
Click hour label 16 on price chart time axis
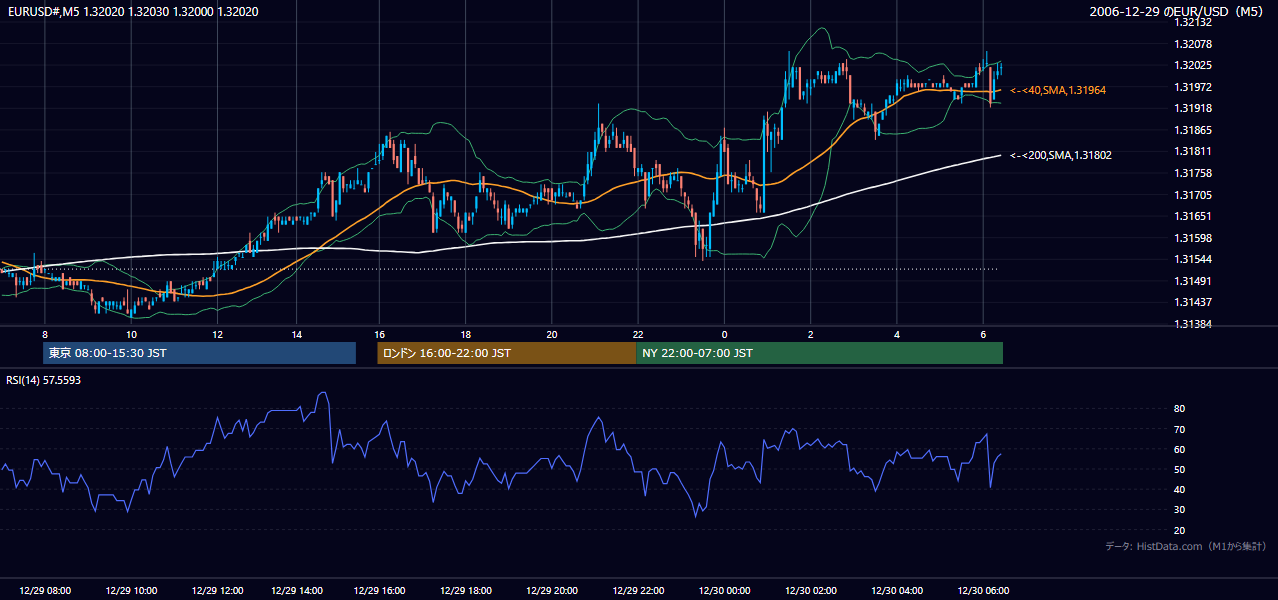pos(380,334)
